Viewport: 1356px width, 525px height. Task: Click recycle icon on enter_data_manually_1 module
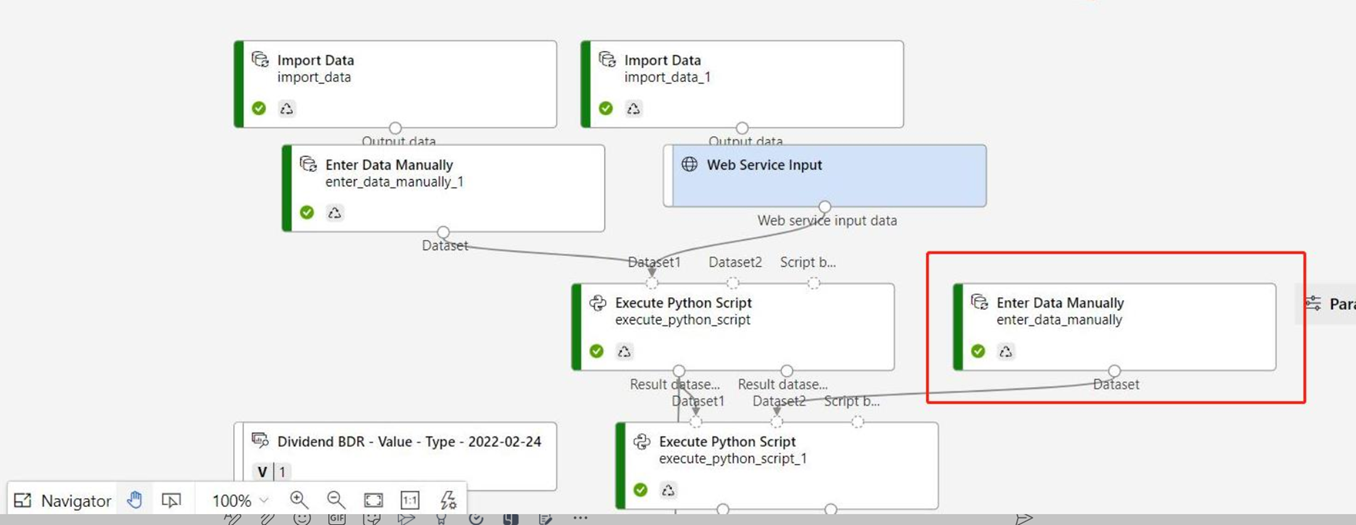pyautogui.click(x=335, y=213)
